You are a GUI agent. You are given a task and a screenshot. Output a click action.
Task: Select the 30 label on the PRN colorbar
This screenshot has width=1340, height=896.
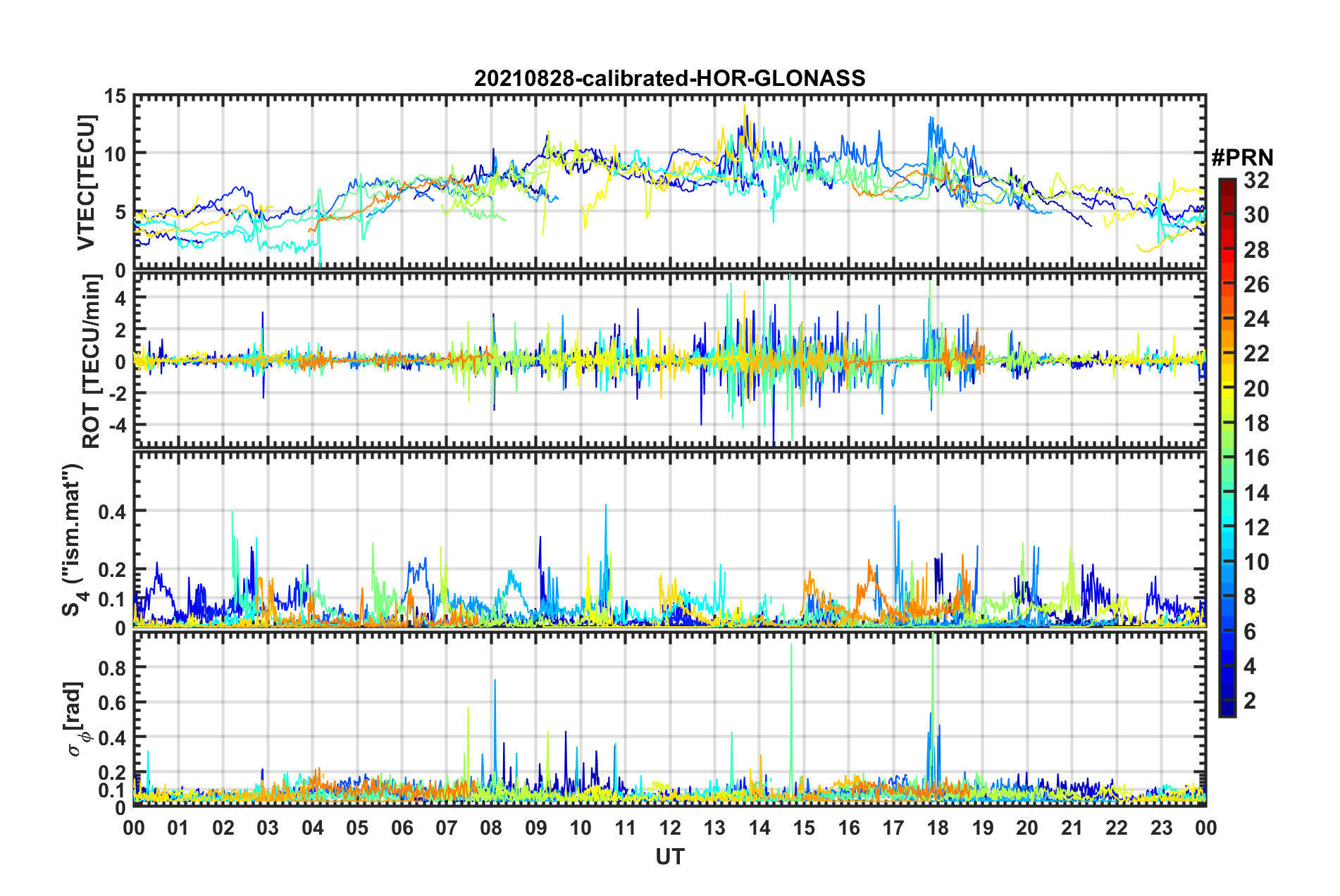point(1256,215)
